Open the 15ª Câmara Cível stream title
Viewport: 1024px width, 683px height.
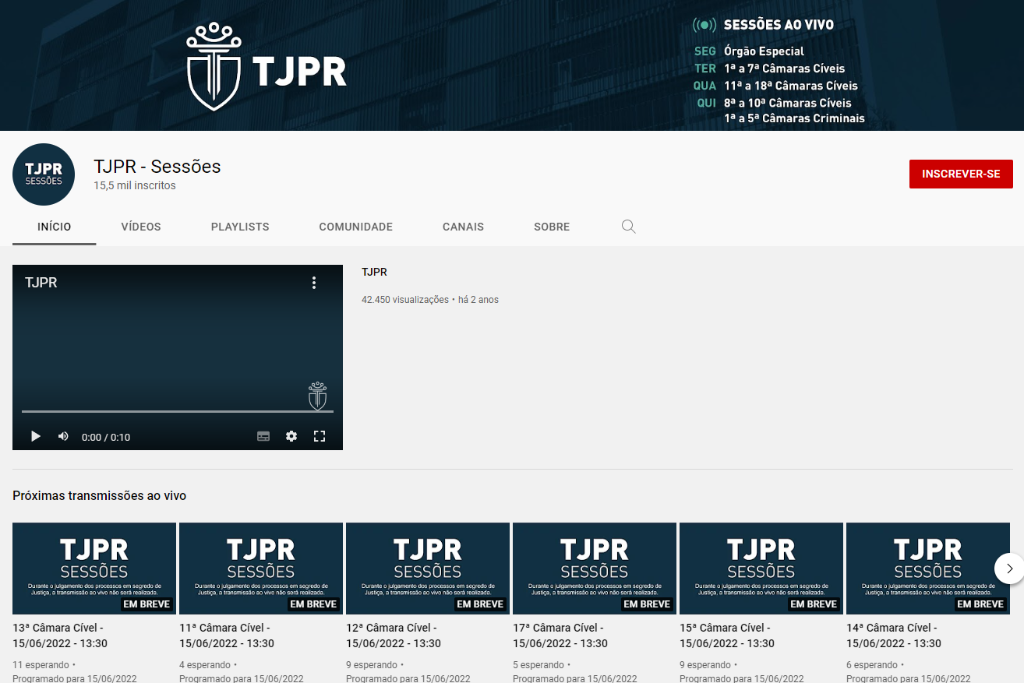click(727, 635)
